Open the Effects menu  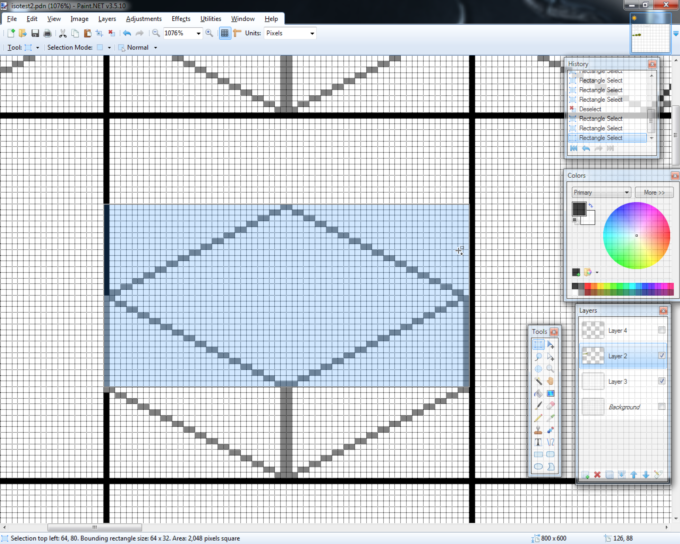[181, 19]
